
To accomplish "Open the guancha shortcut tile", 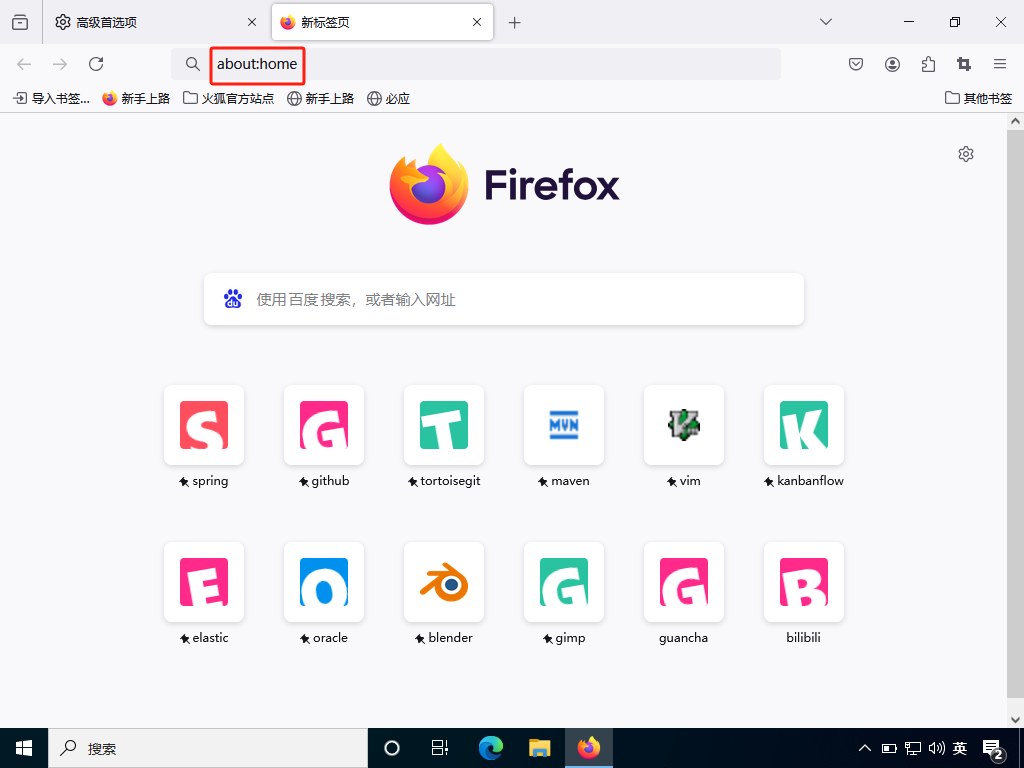I will pyautogui.click(x=684, y=582).
